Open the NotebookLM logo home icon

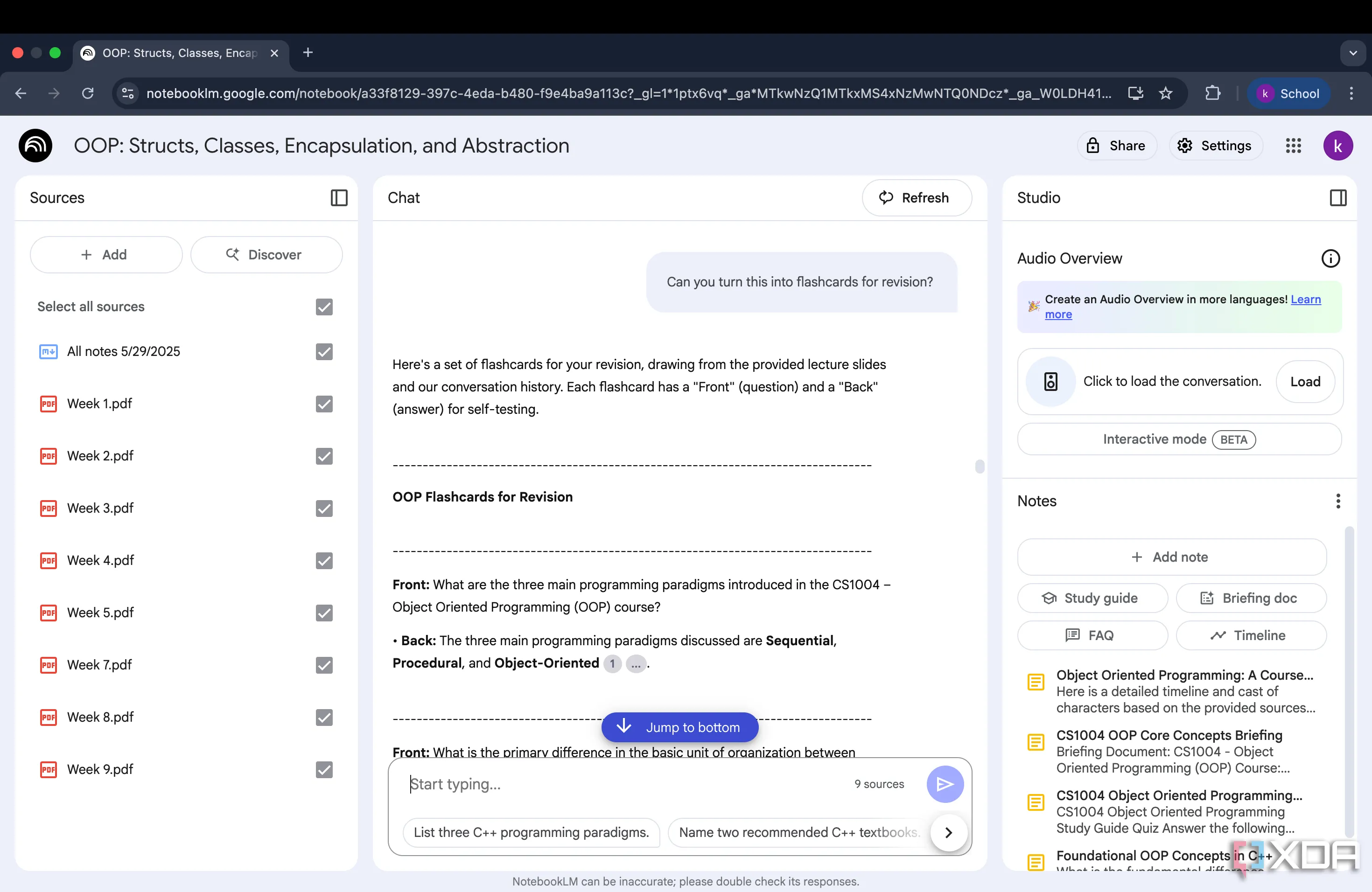pyautogui.click(x=36, y=146)
